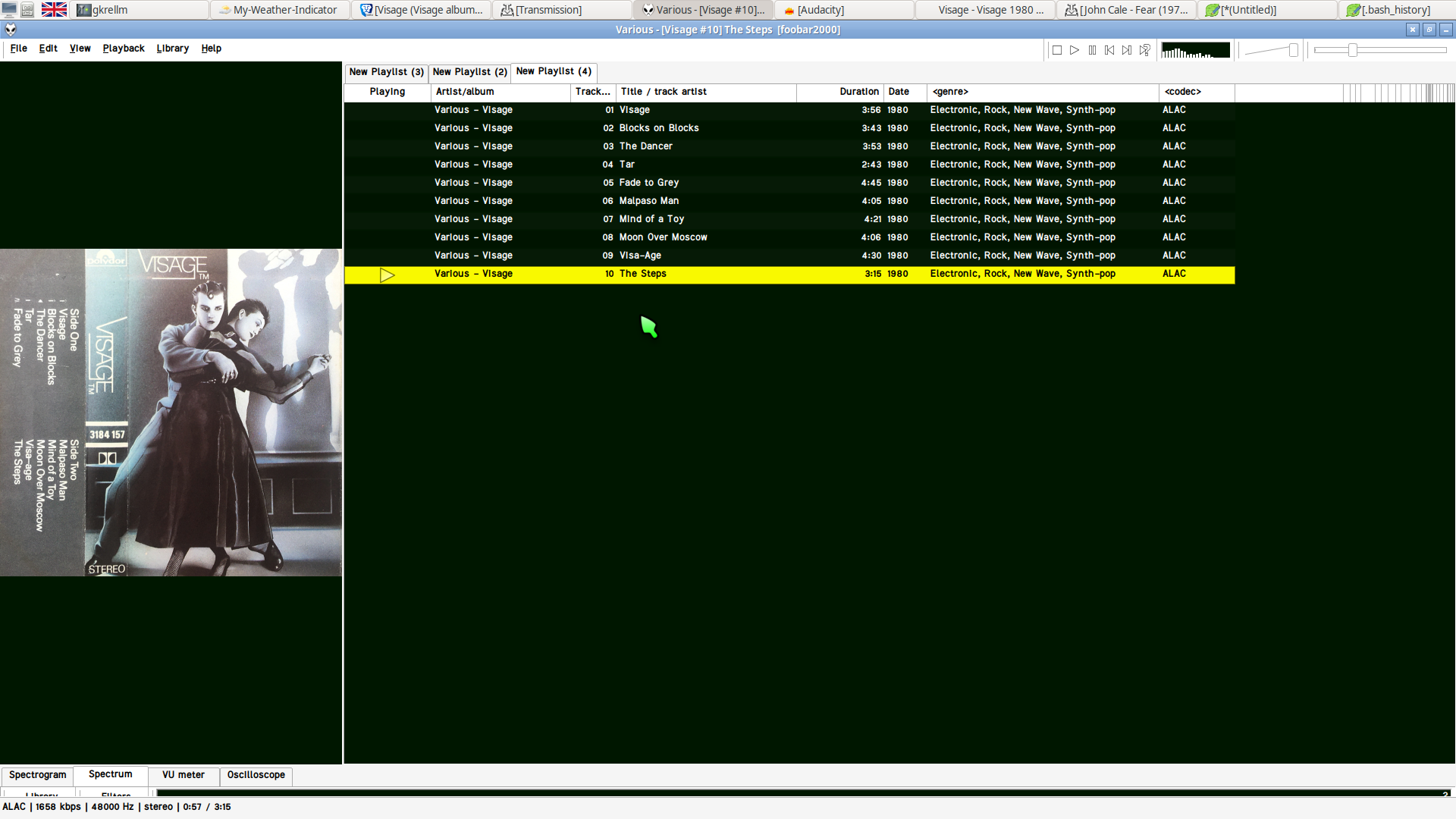Click the toolbar spectrum visualization
The height and width of the screenshot is (819, 1456).
[1196, 50]
